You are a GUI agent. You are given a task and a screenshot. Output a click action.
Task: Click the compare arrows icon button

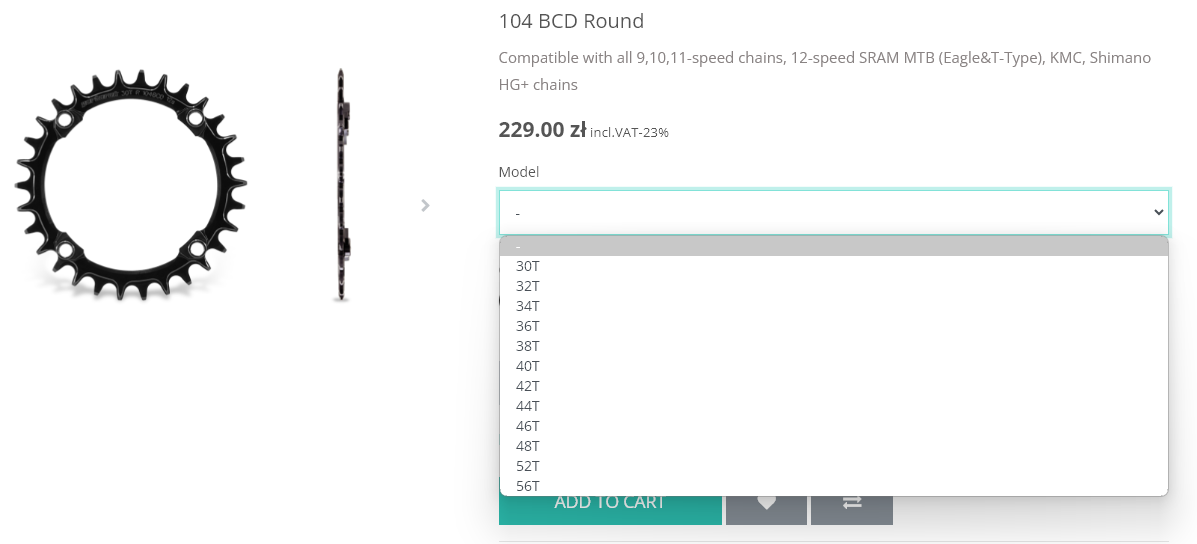tap(852, 503)
